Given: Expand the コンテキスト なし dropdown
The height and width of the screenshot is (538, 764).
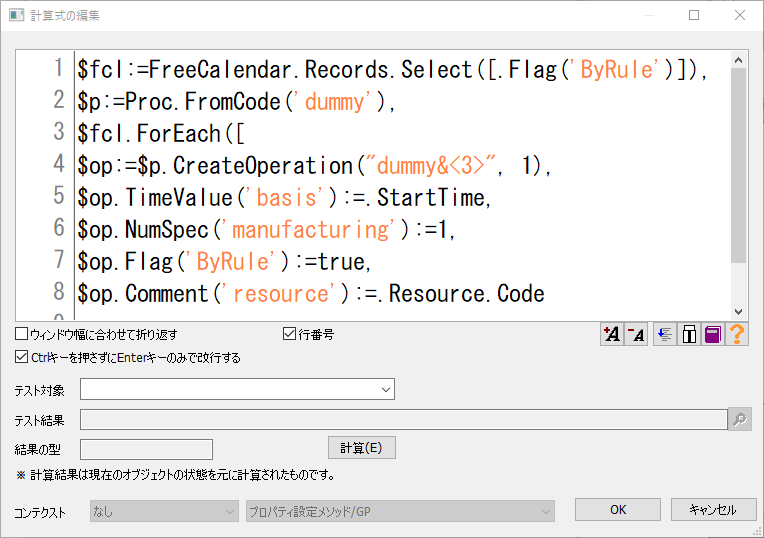Looking at the screenshot, I should click(x=164, y=511).
